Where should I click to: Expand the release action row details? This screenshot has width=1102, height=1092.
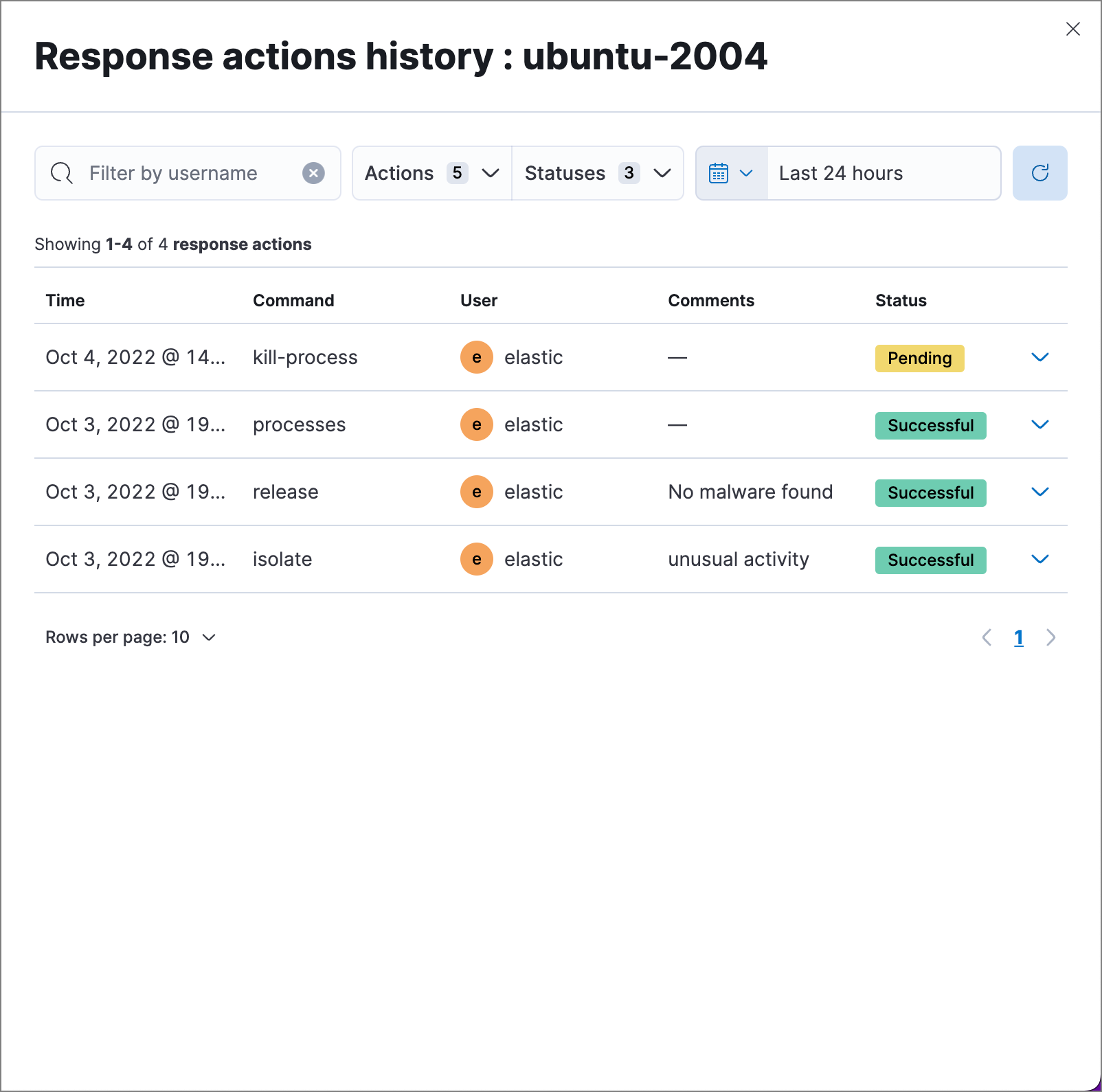[x=1039, y=492]
